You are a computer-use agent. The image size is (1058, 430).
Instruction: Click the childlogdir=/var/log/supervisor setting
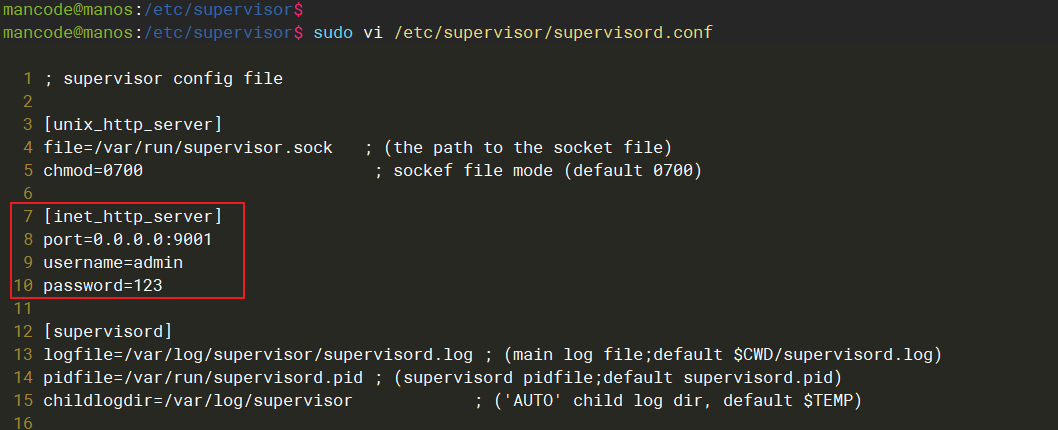(x=198, y=400)
